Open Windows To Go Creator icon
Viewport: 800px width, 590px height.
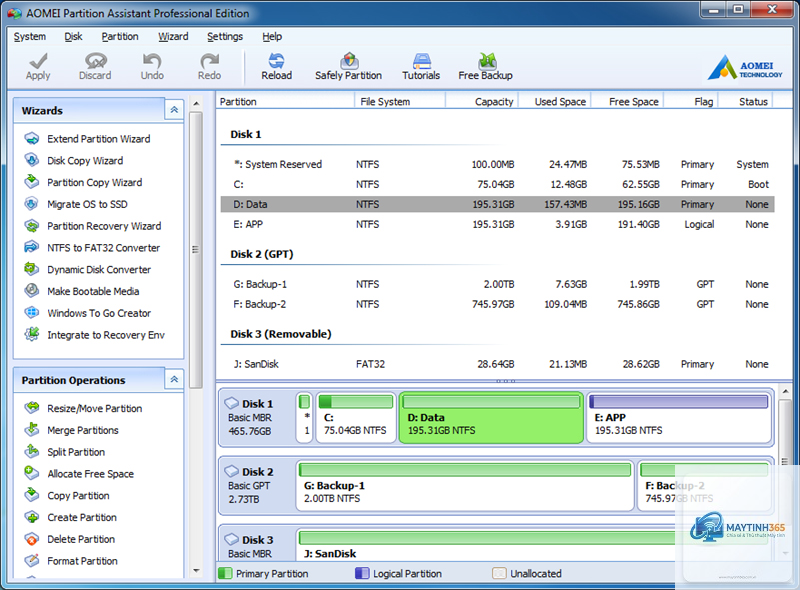(32, 312)
